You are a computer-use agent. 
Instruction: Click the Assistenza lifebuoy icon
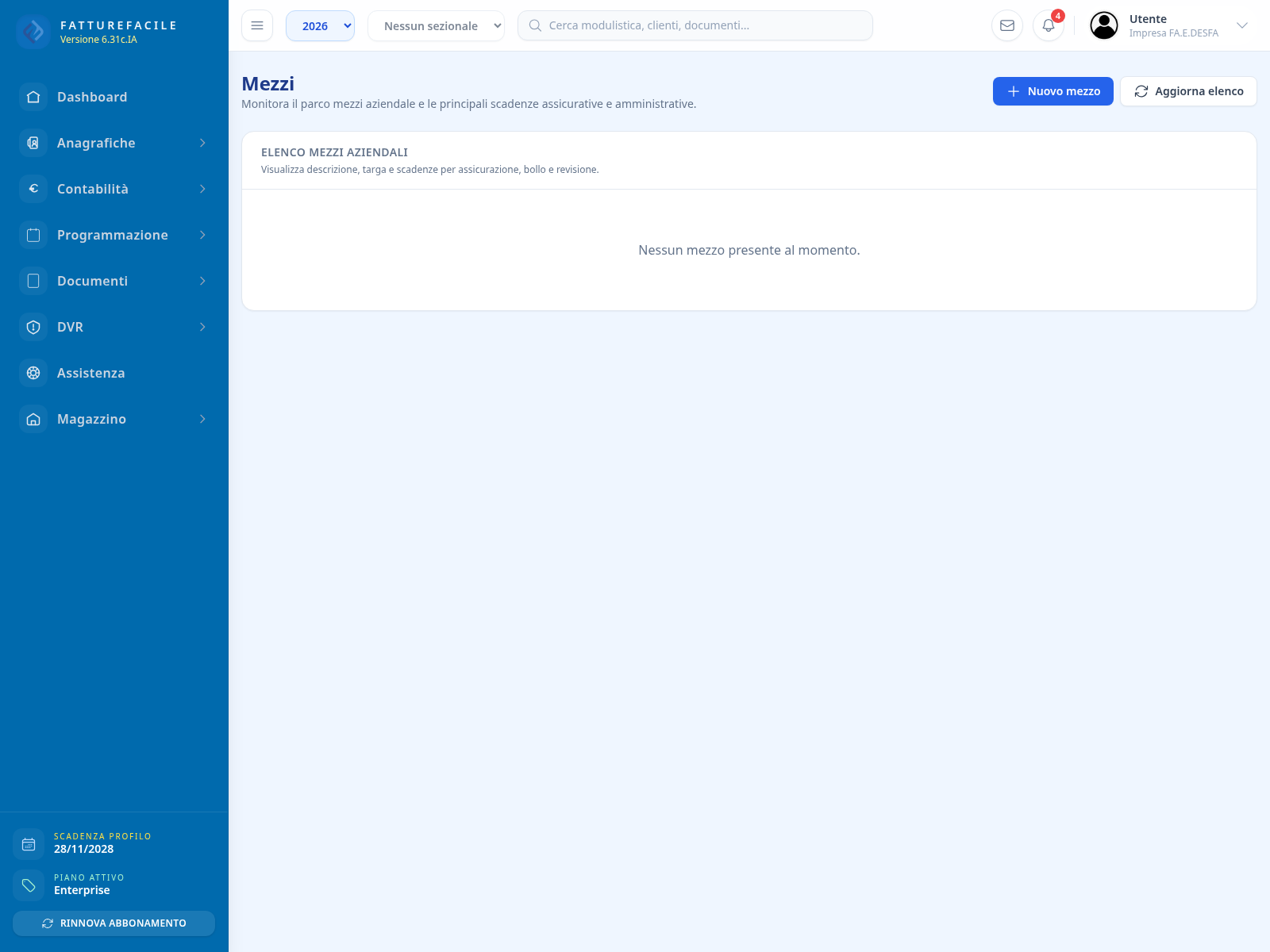[33, 373]
